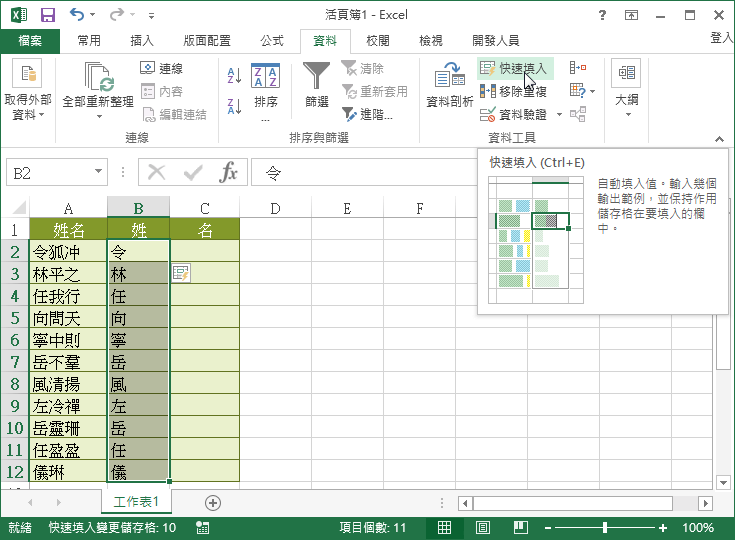Click the horizontal scrollbar right arrow
This screenshot has width=735, height=540.
tap(705, 503)
